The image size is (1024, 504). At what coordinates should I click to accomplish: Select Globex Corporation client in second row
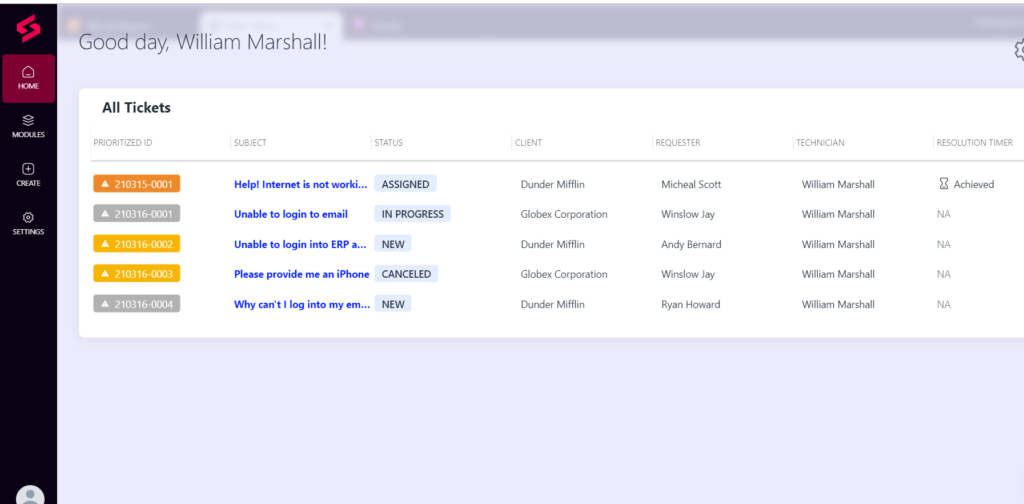click(x=564, y=214)
